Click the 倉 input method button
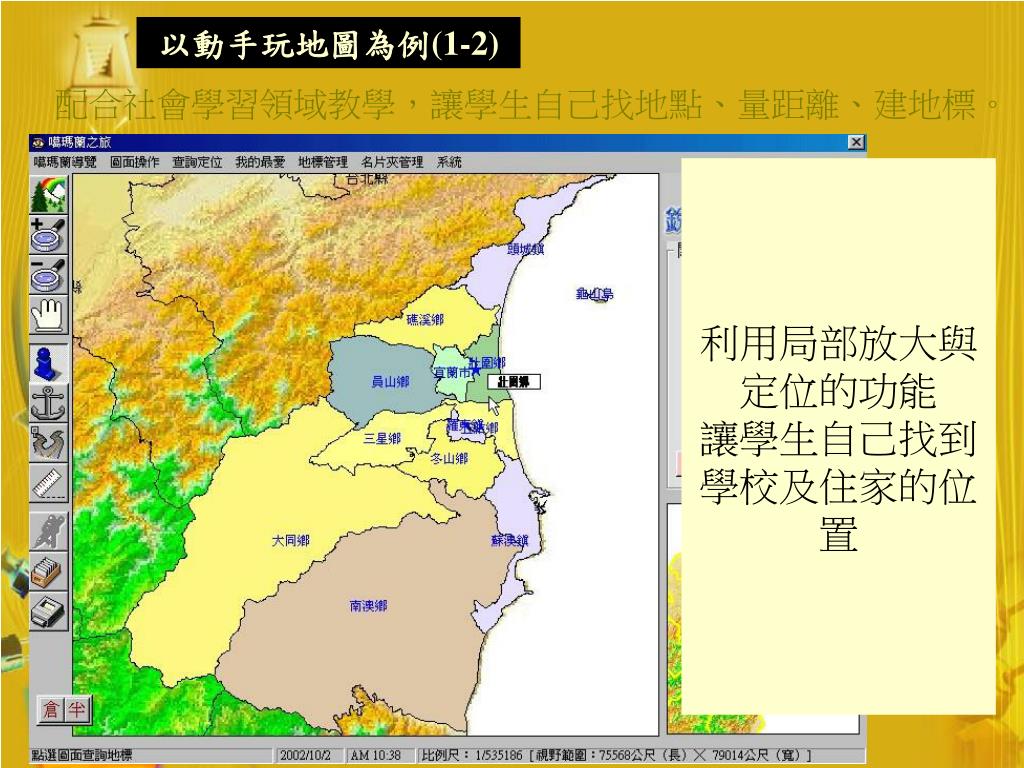The width and height of the screenshot is (1024, 768). click(x=51, y=709)
